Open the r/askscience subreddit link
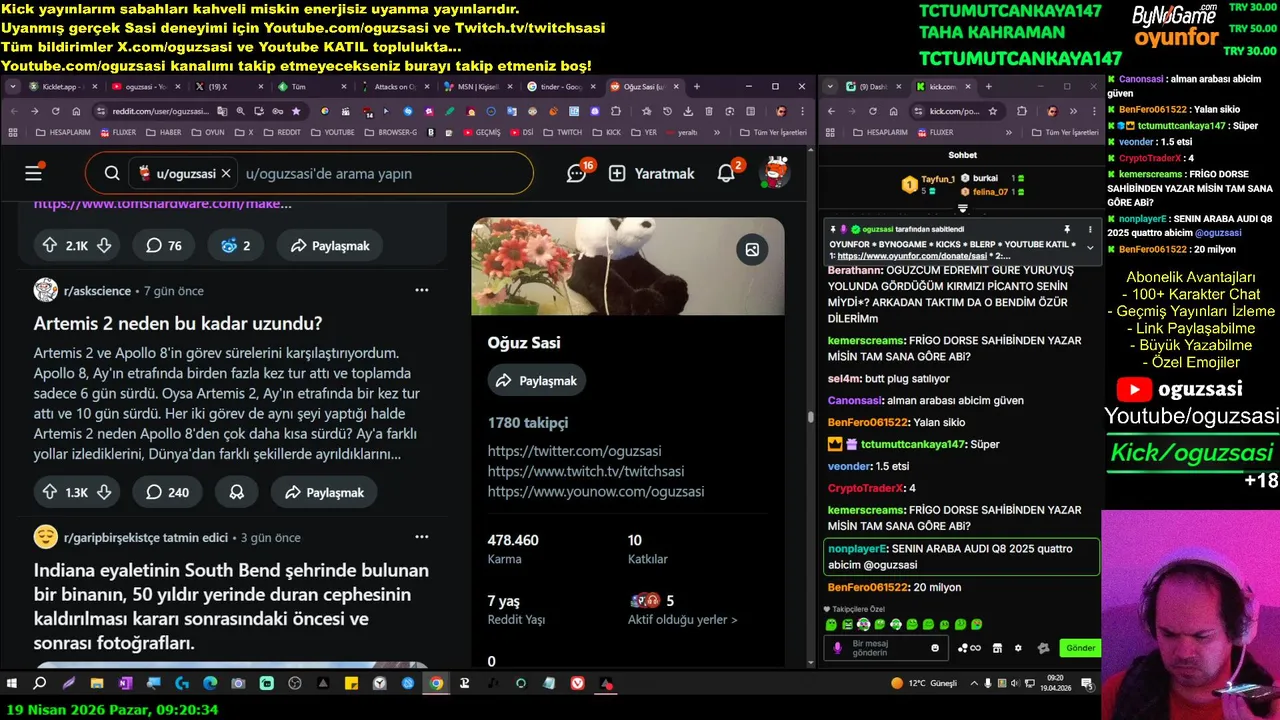Screen dimensions: 1280x720 [97, 291]
